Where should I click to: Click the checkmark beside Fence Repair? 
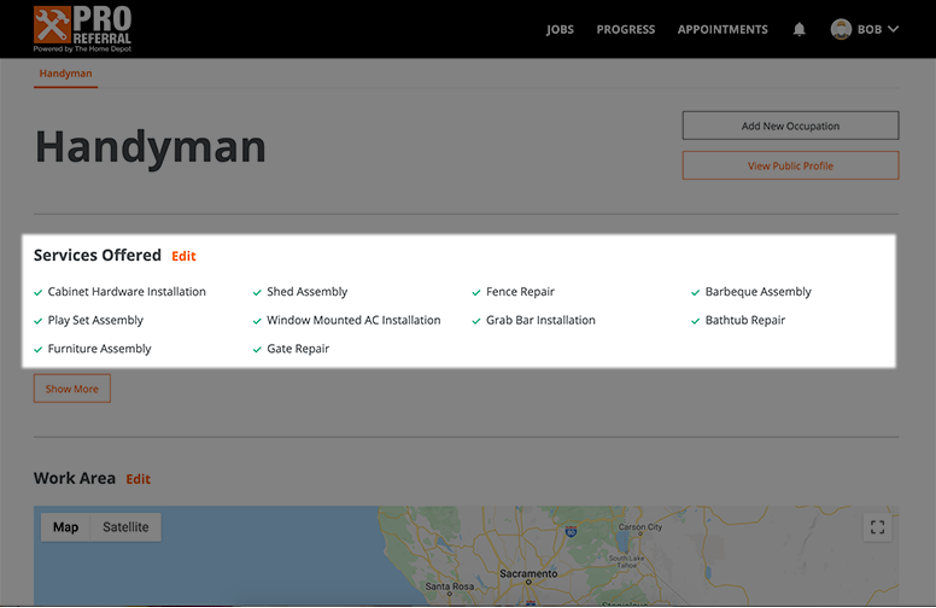point(474,292)
